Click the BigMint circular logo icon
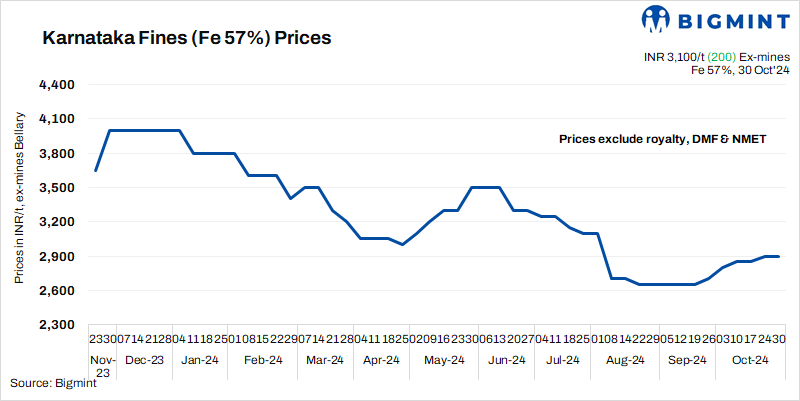 656,20
